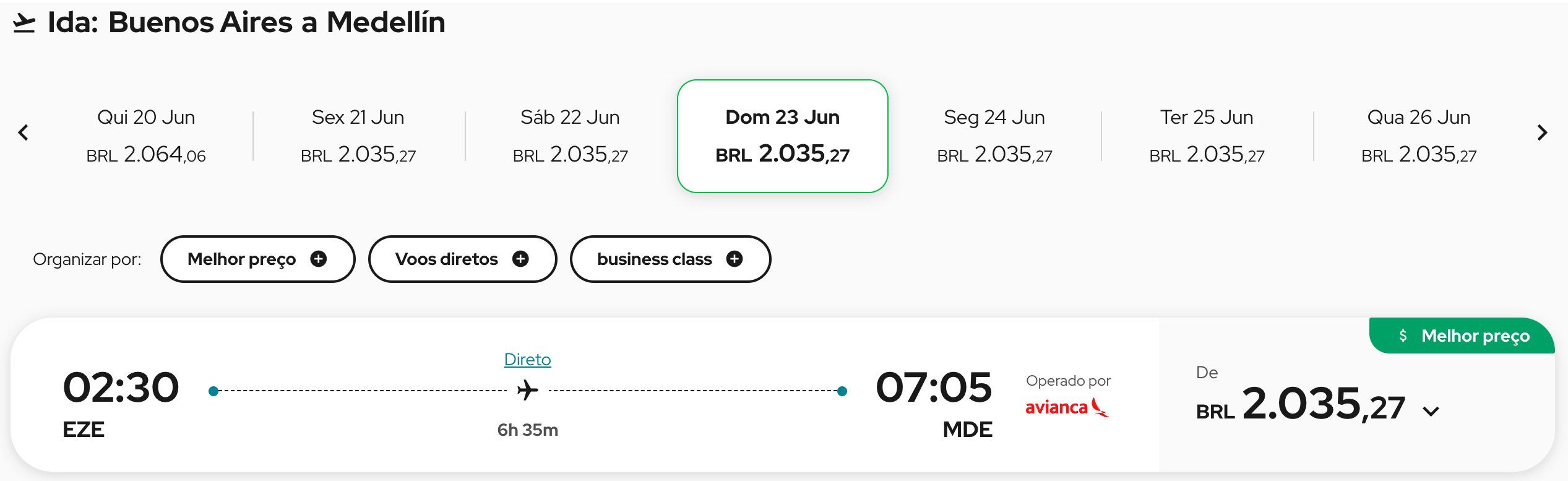The image size is (1568, 481).
Task: Toggle the Melhor preço sort filter
Action: 257,259
